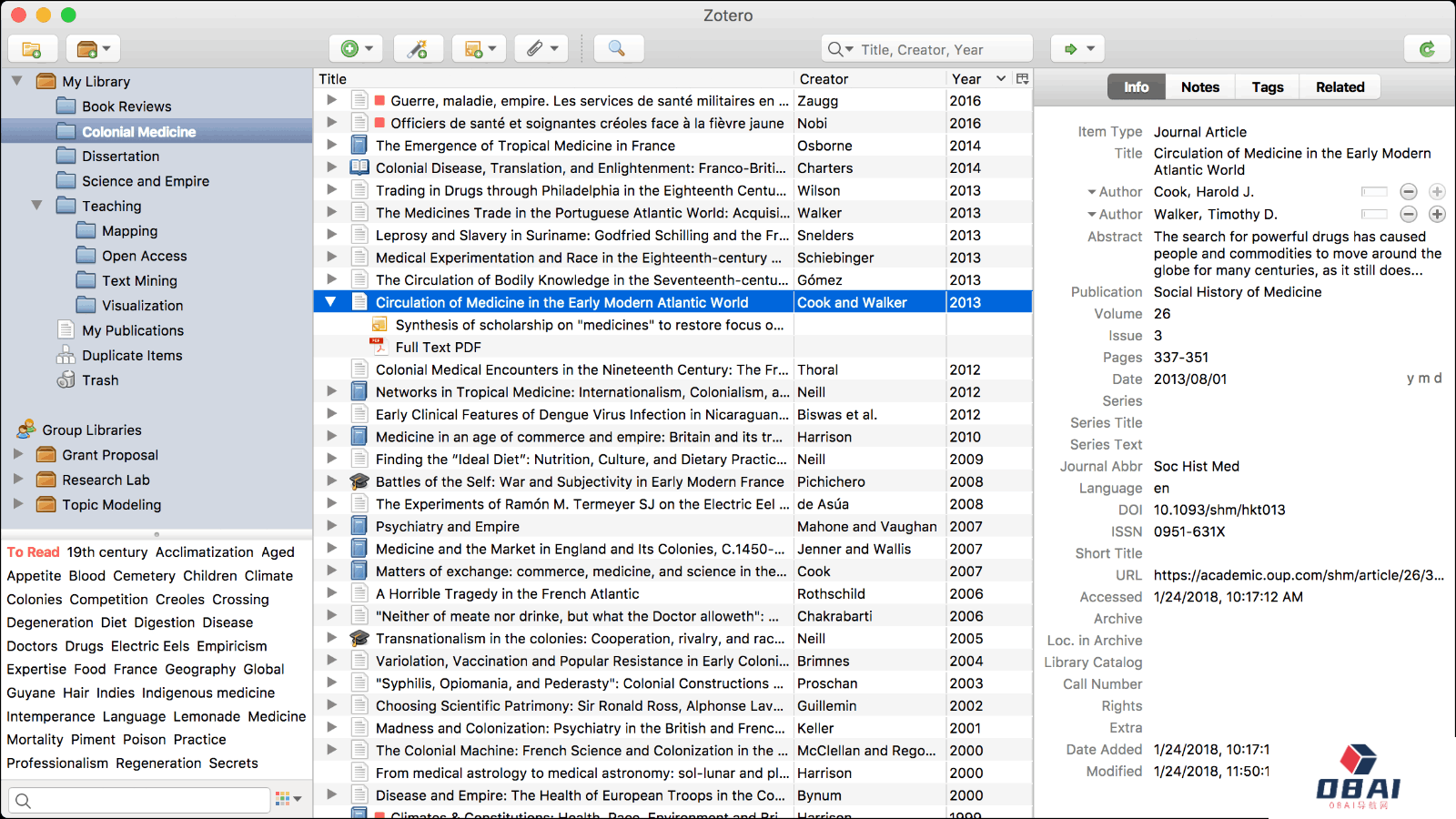Click the tag selector colored menu icon

288,799
